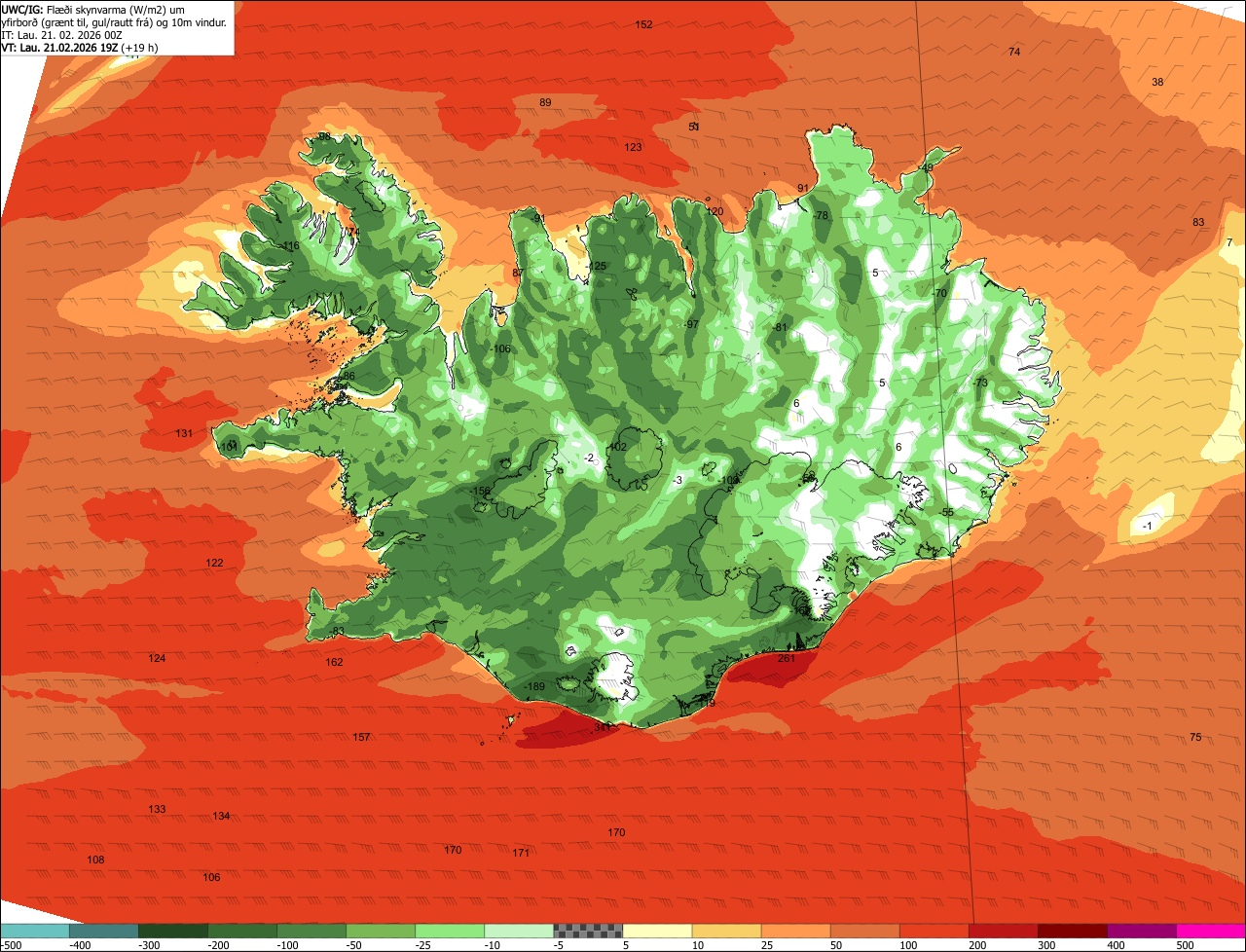Click the palest green -10 to -5 swatch
The width and height of the screenshot is (1246, 952).
[518, 931]
